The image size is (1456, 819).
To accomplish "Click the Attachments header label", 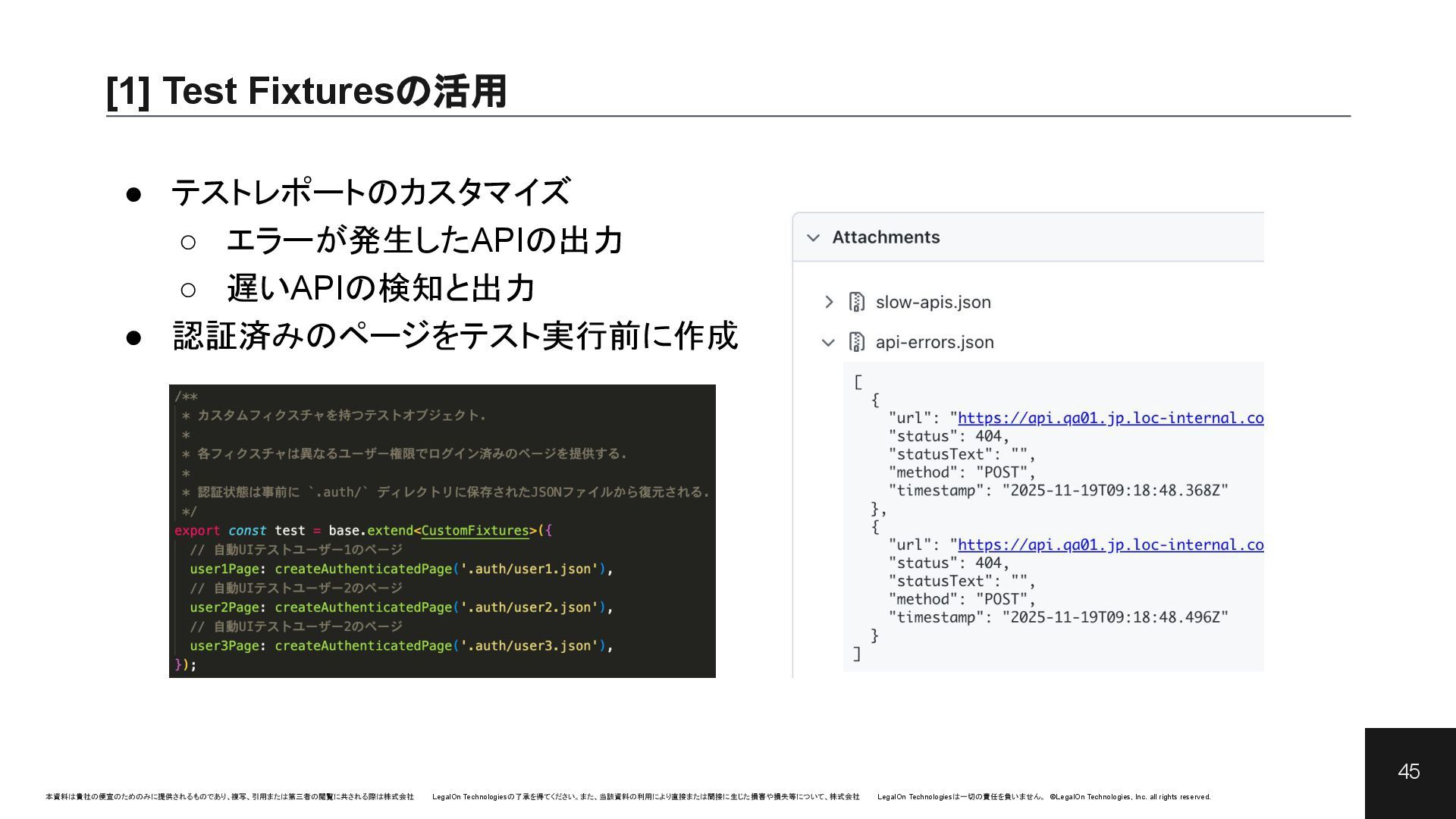I will (x=886, y=237).
